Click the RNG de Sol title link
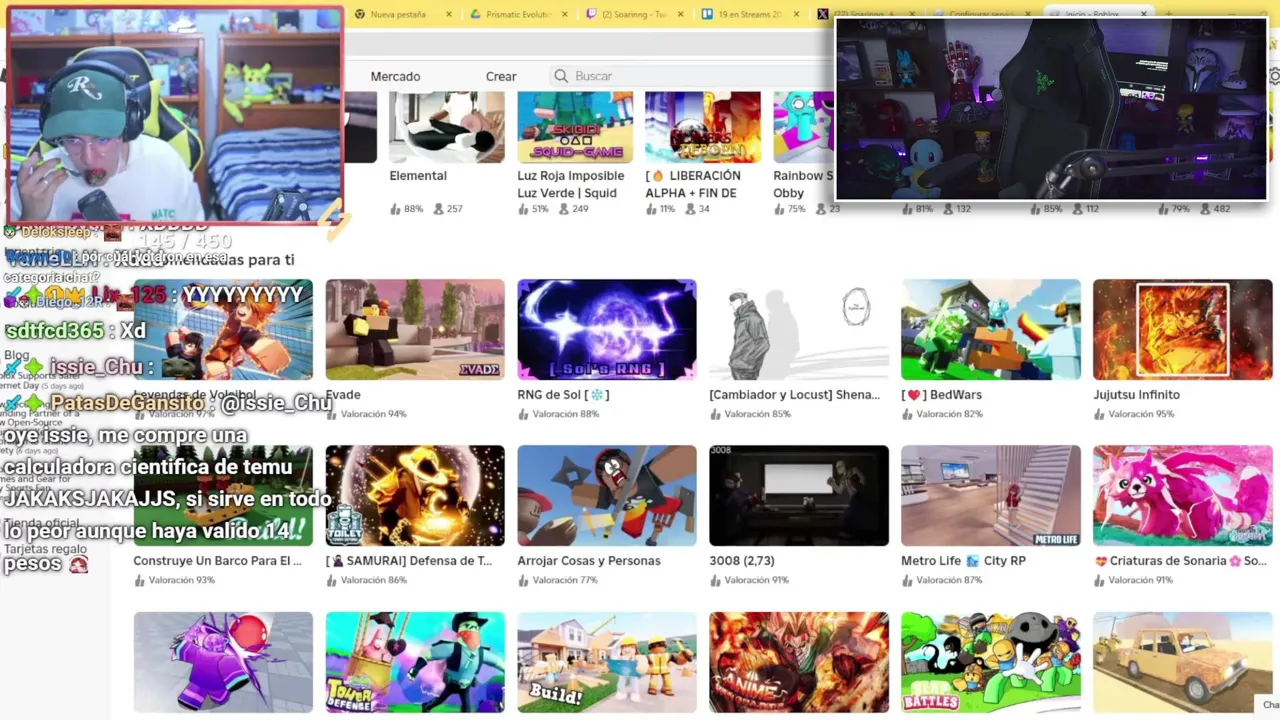 [563, 395]
